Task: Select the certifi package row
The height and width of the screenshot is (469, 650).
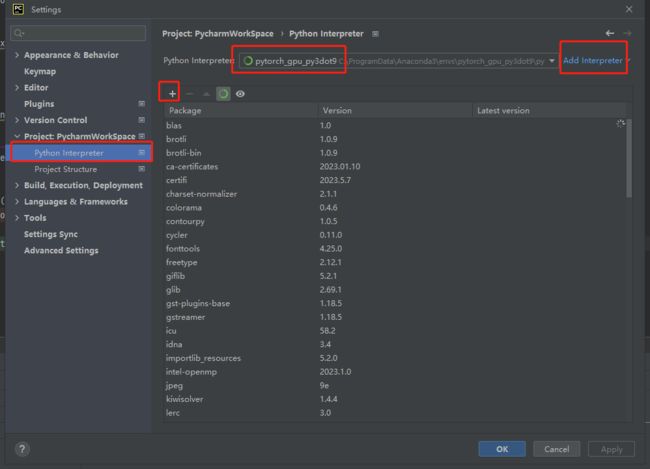Action: [x=395, y=180]
